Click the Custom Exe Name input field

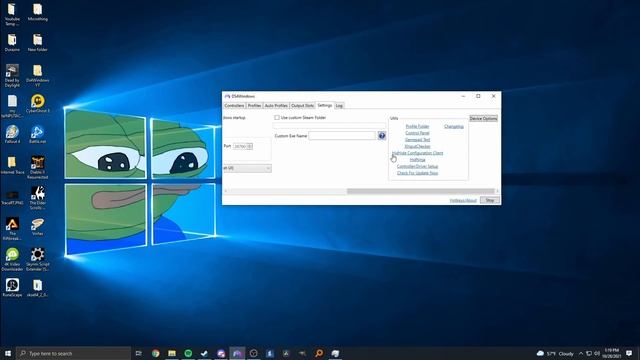pyautogui.click(x=342, y=136)
